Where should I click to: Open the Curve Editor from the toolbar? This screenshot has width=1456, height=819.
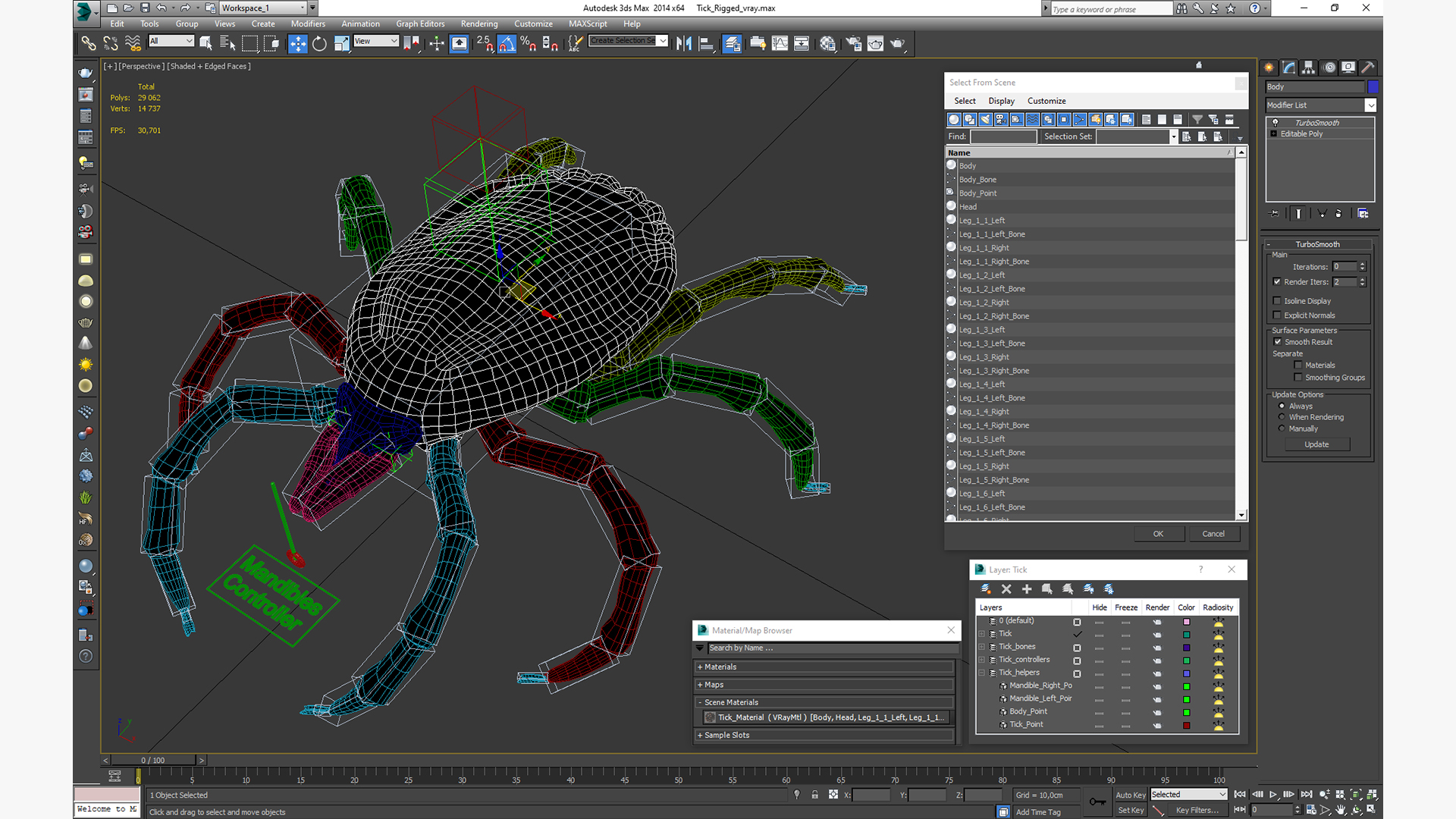tap(780, 44)
